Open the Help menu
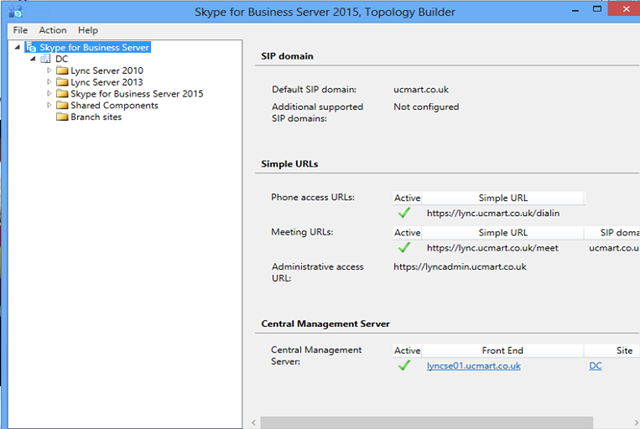 (x=88, y=30)
